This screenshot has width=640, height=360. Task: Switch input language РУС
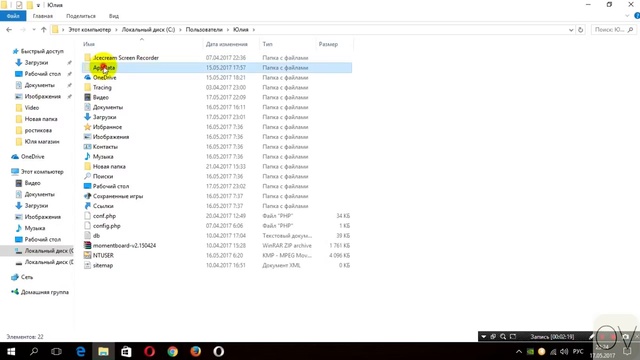coord(578,351)
